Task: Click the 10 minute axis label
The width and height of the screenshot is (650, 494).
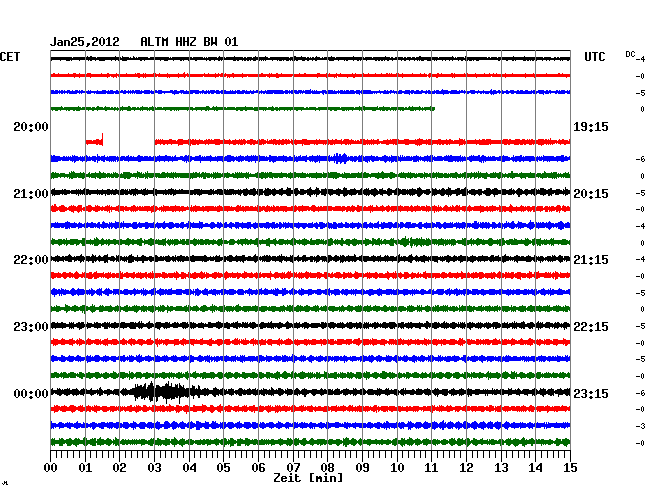Action: (x=397, y=468)
